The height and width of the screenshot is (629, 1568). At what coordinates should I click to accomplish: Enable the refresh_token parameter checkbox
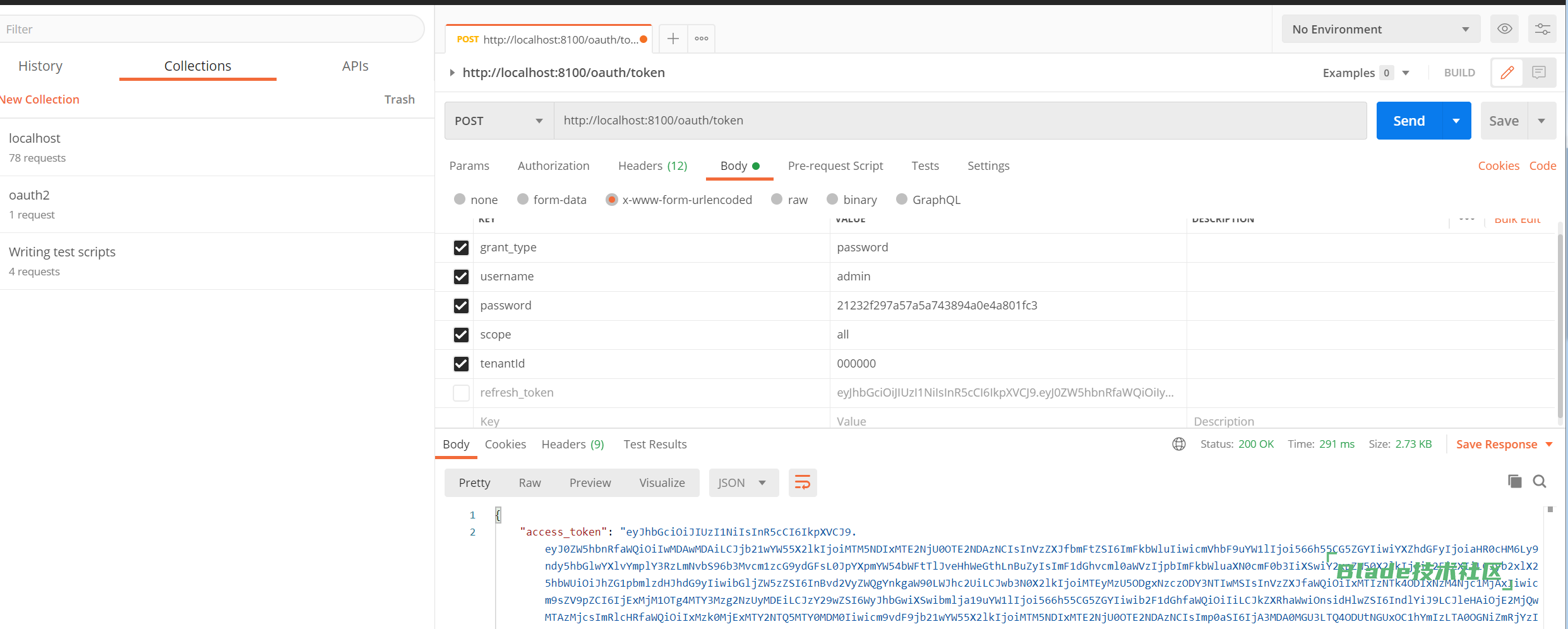point(461,393)
